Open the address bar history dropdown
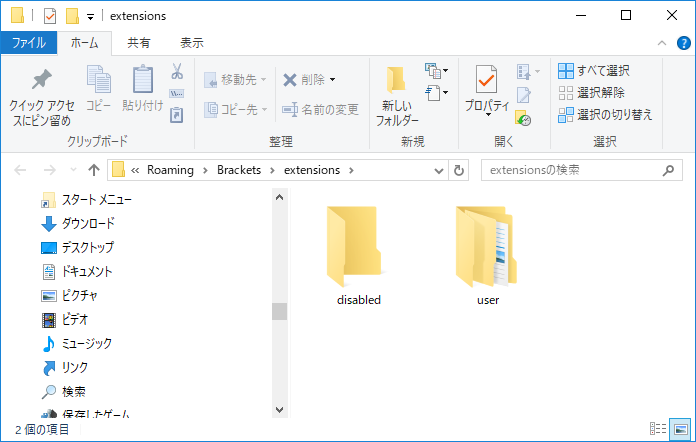This screenshot has width=696, height=442. coord(440,170)
